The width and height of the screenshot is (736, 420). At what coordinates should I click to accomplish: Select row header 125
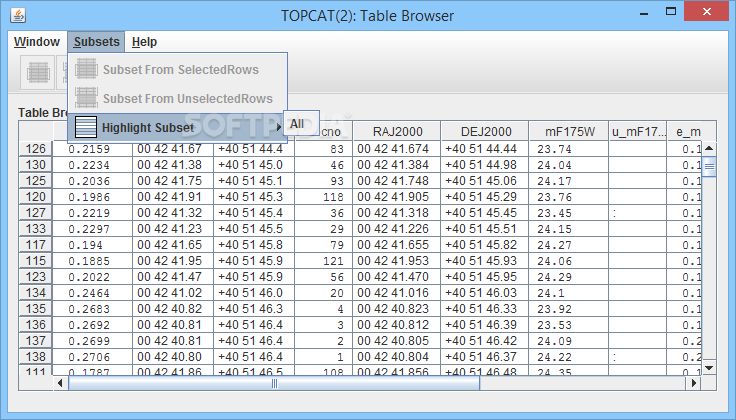36,181
